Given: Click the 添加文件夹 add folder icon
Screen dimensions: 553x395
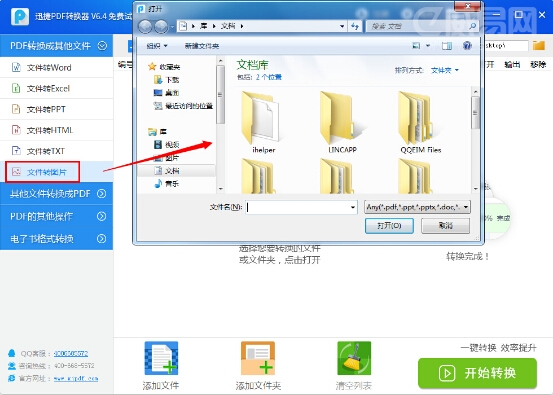Looking at the screenshot, I should click(258, 358).
